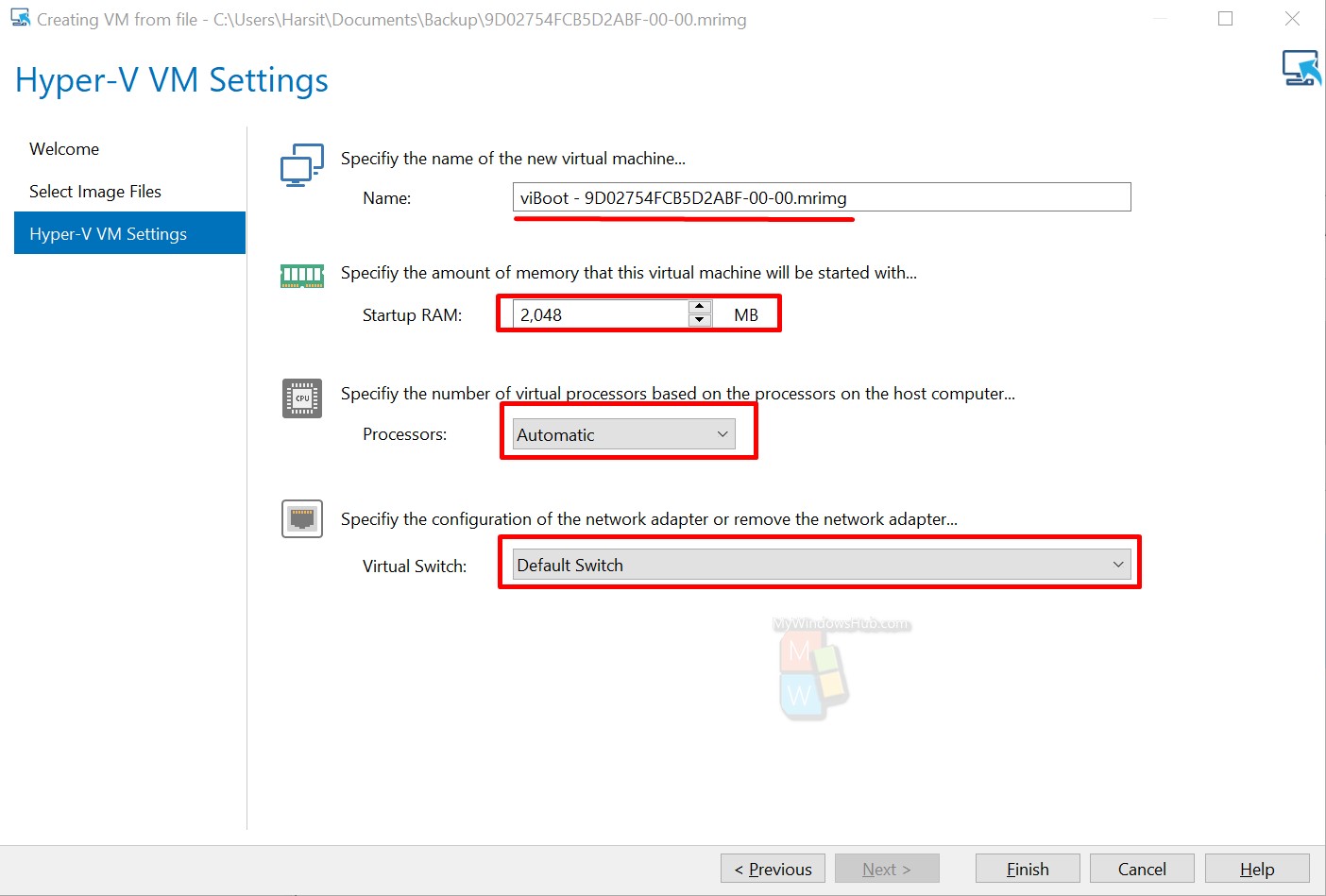The height and width of the screenshot is (896, 1326).
Task: Click the grayed-out Next button
Action: [887, 869]
